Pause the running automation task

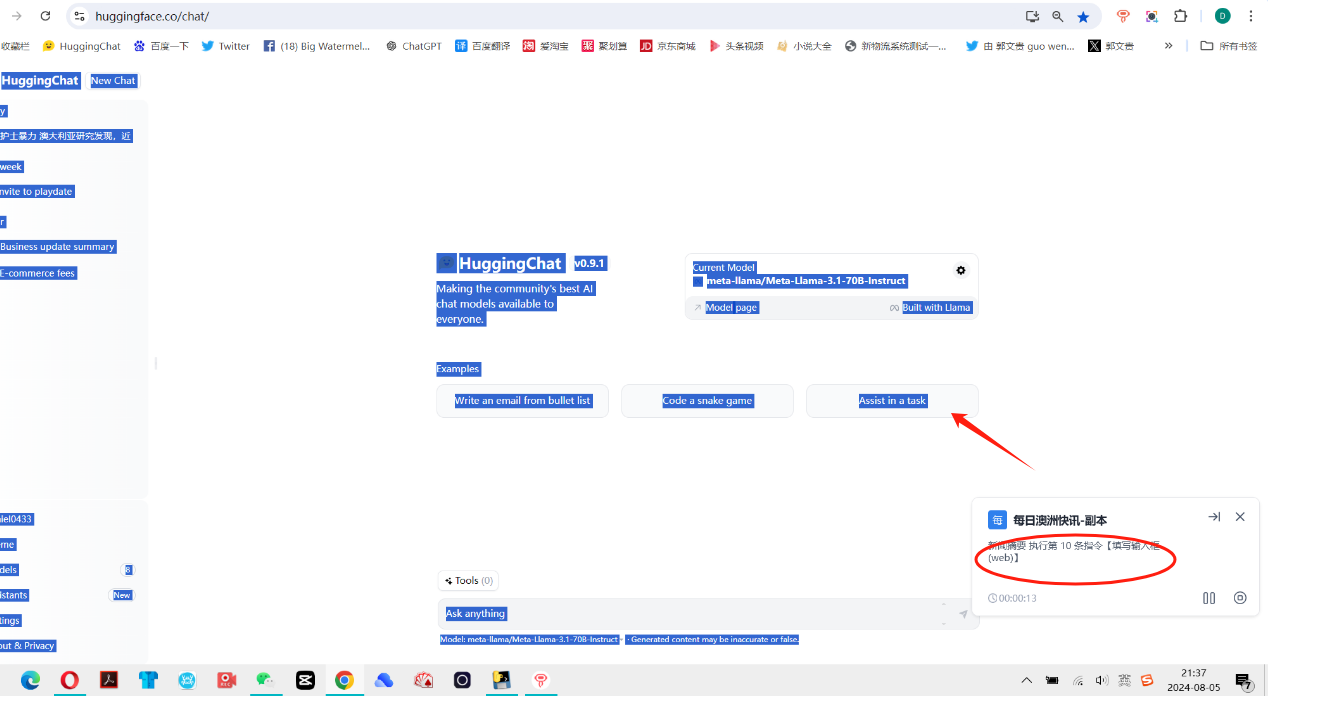pos(1209,598)
